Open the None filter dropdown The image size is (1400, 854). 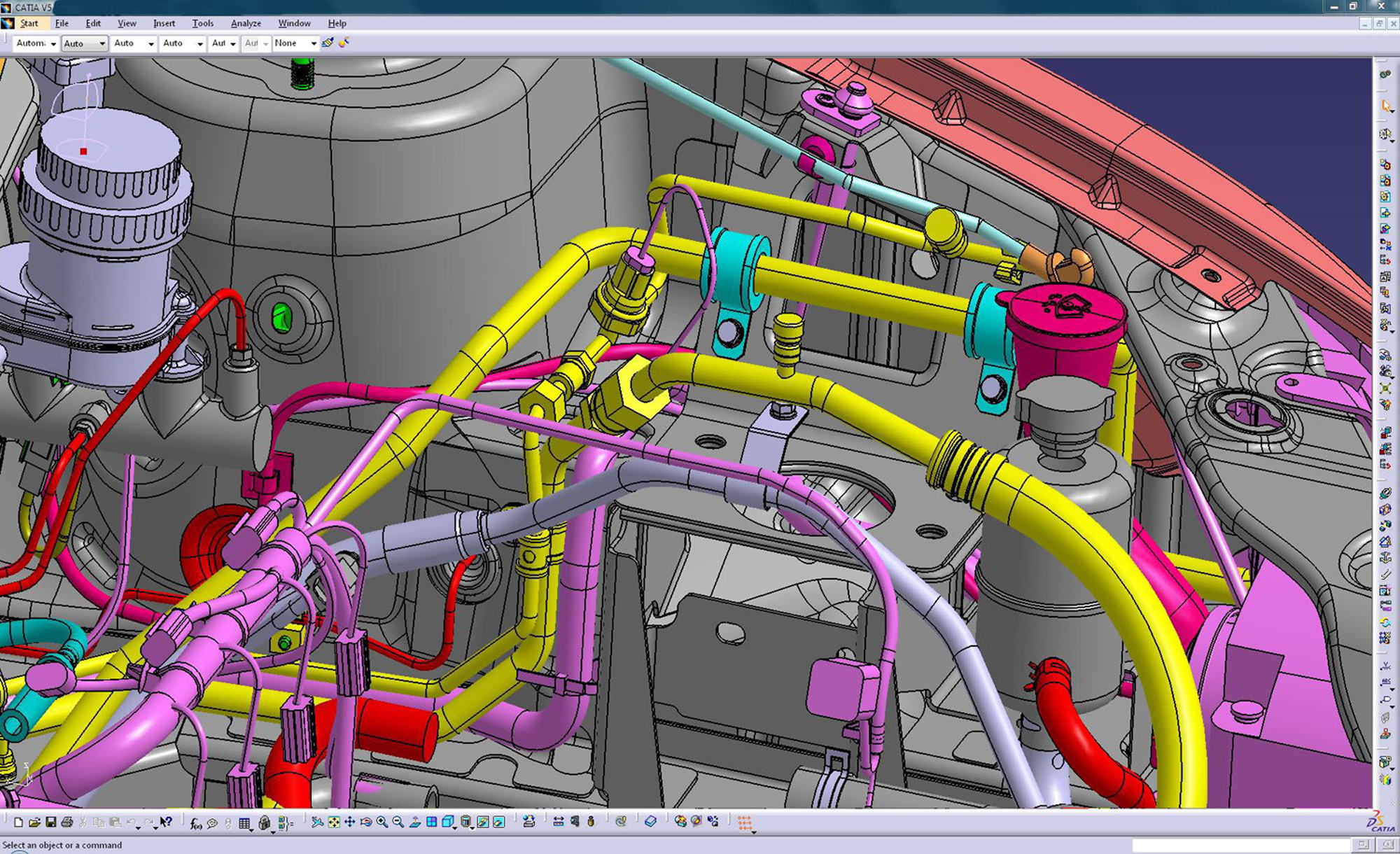[312, 43]
